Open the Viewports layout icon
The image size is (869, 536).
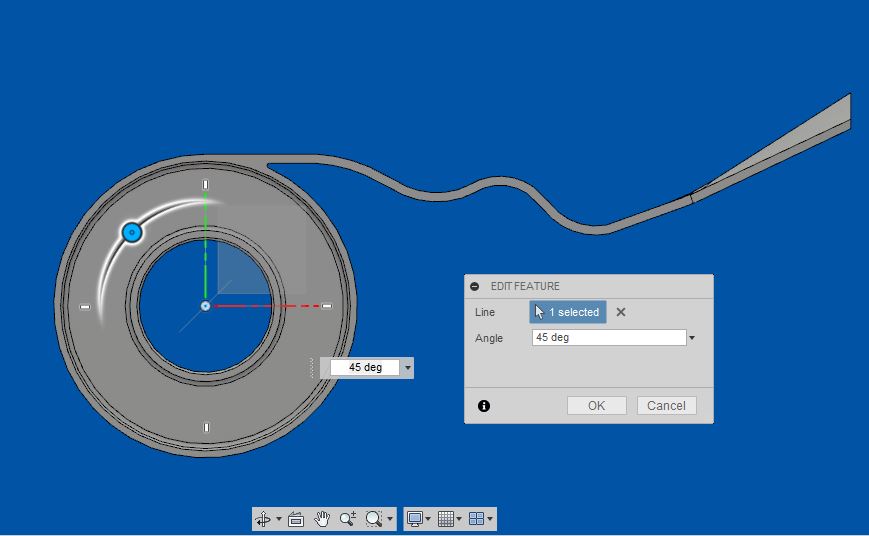point(477,519)
